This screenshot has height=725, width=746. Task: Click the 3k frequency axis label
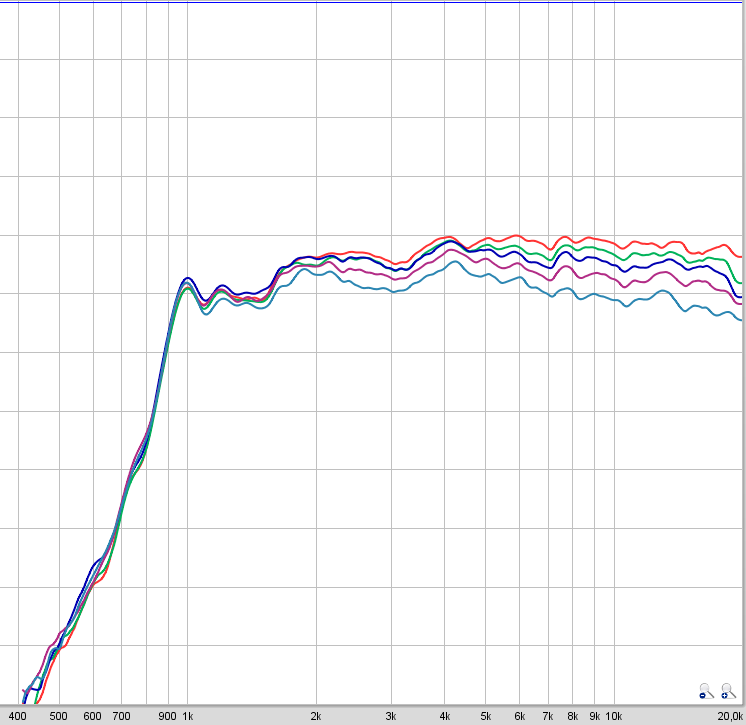point(391,716)
